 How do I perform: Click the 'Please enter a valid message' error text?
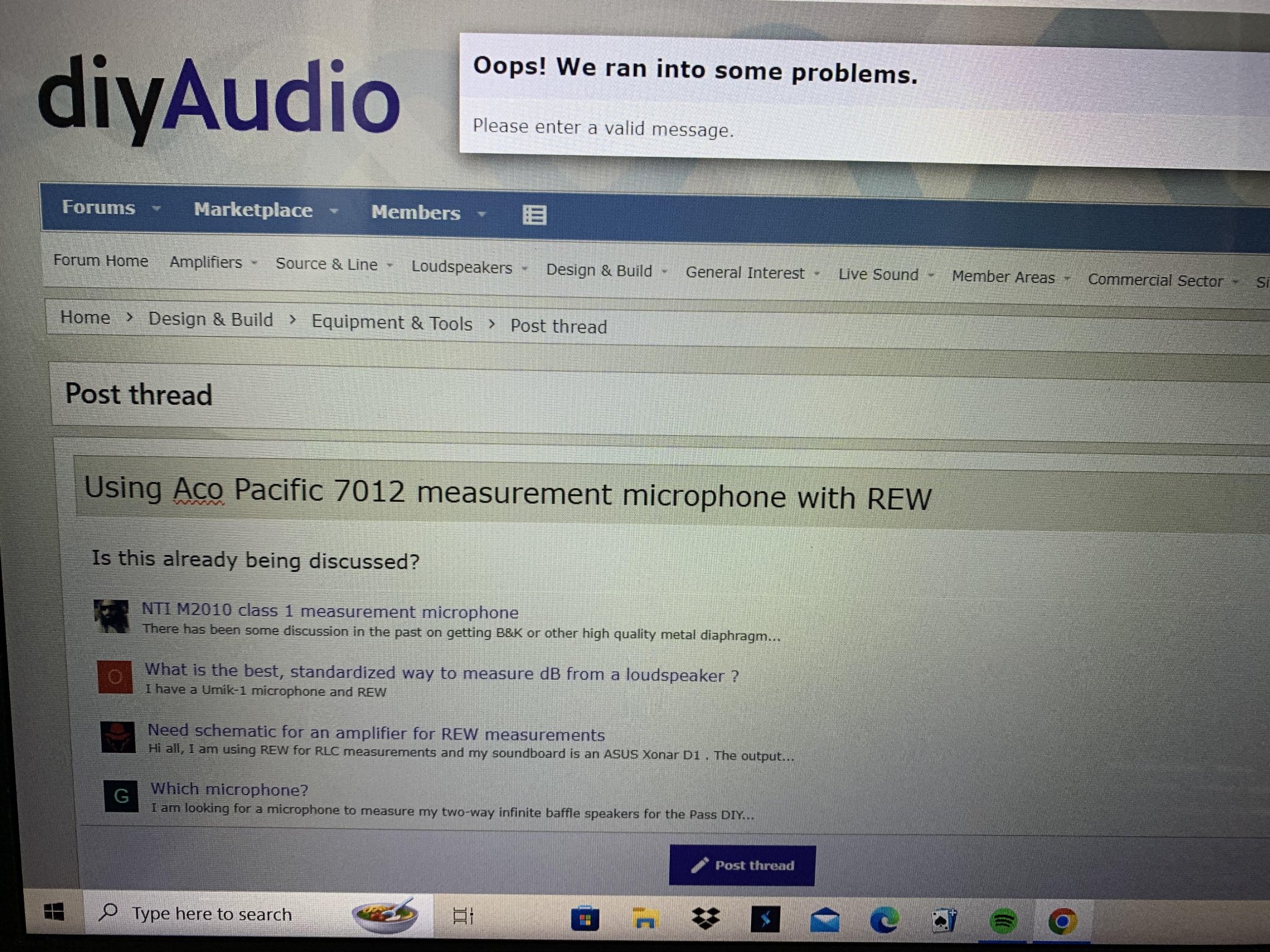coord(603,128)
